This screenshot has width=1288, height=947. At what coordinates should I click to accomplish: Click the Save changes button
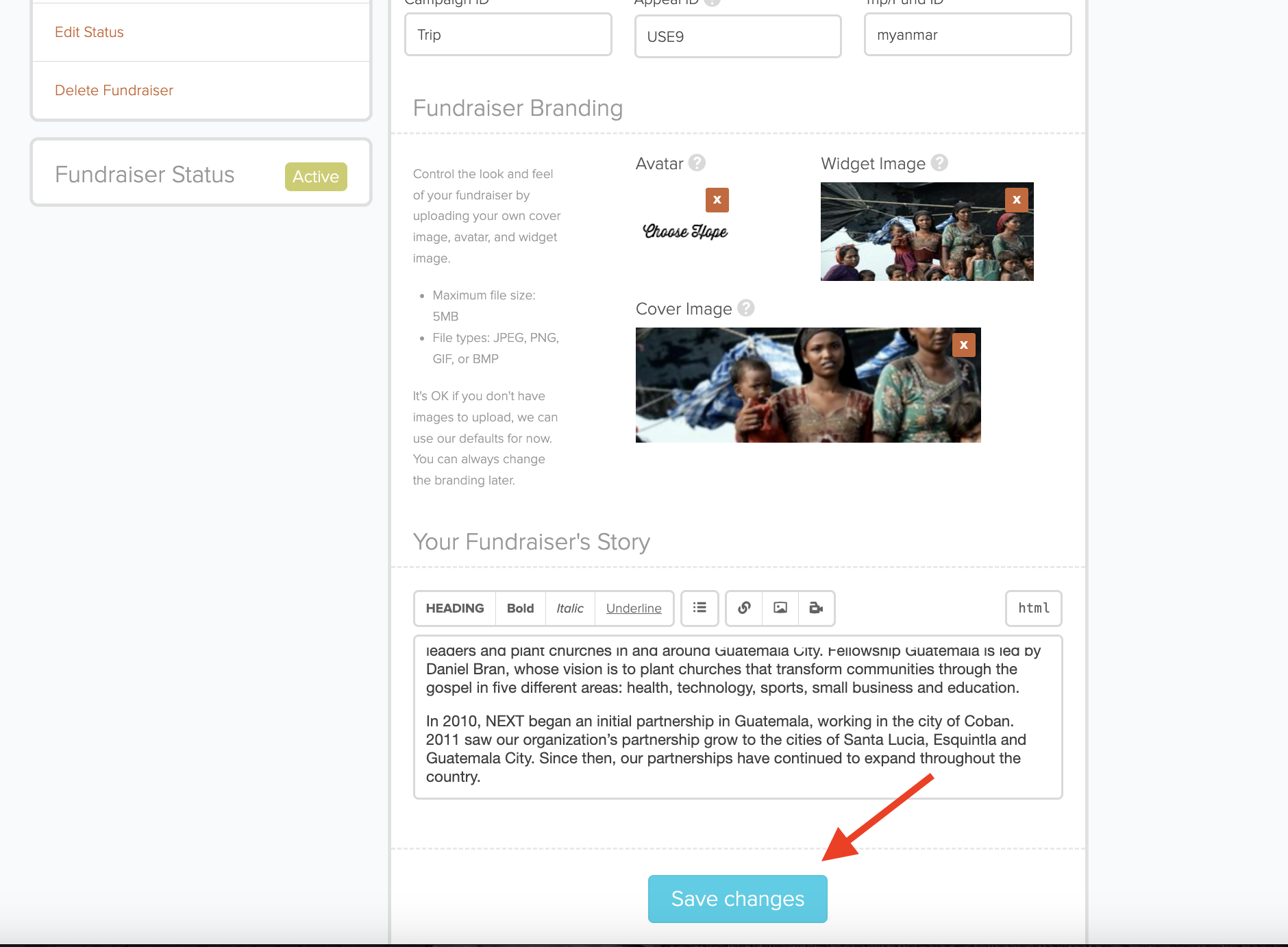[737, 898]
